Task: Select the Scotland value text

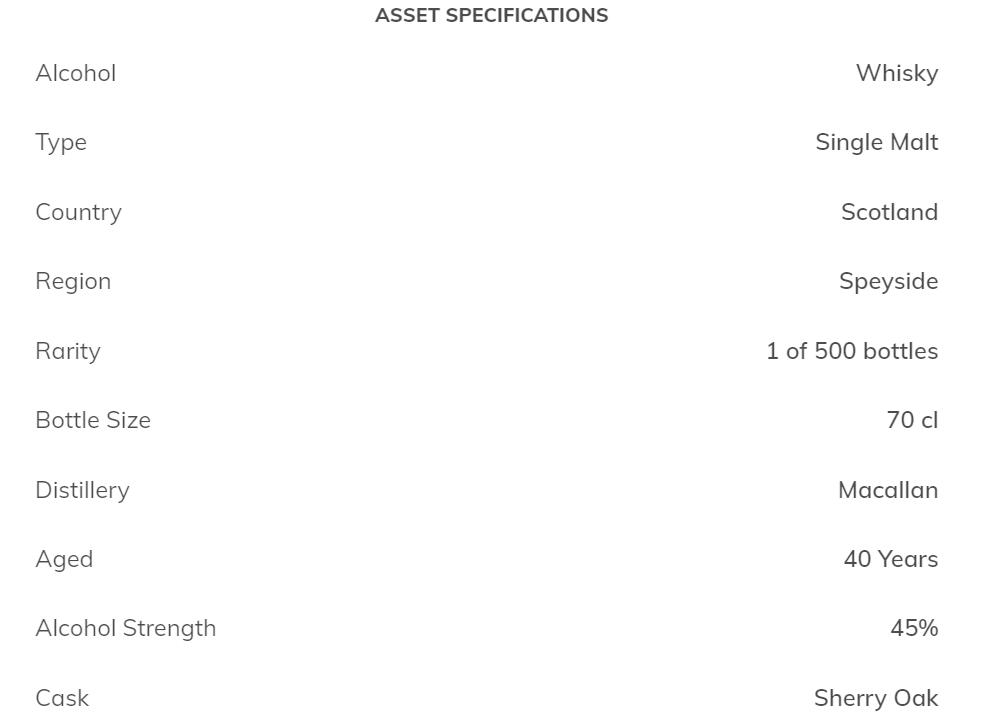Action: 889,212
